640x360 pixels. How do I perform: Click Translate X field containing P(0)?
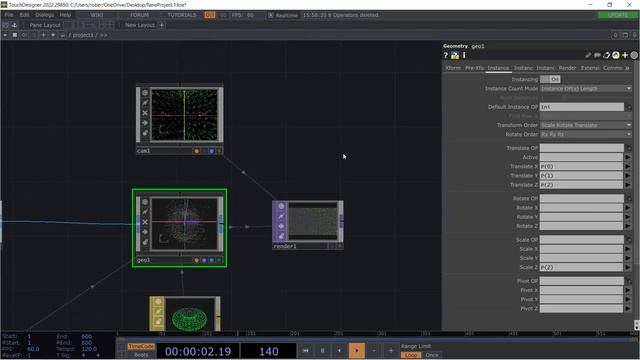tap(582, 167)
